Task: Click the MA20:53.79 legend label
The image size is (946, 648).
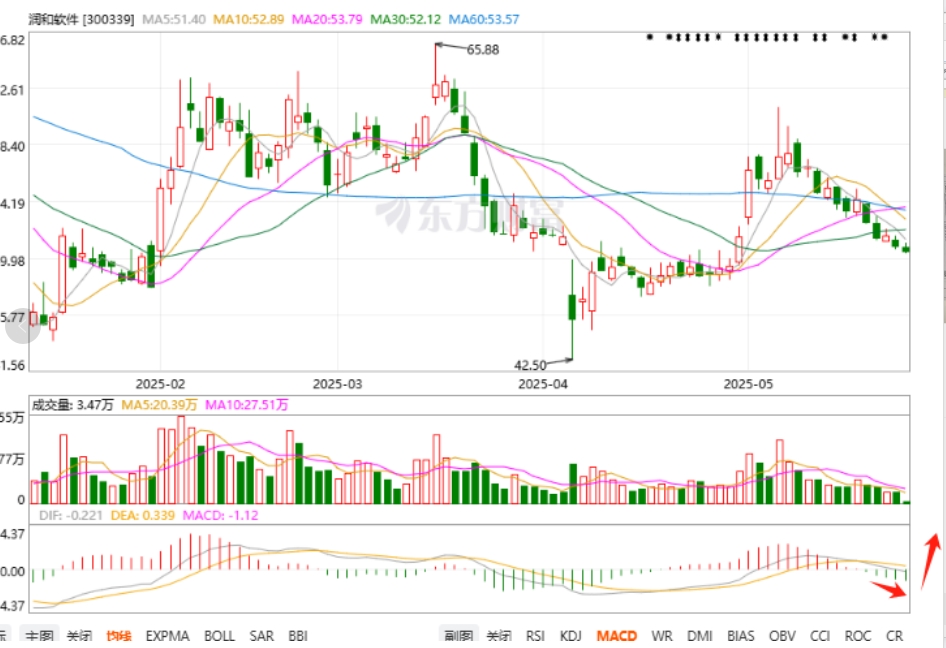Action: point(327,19)
